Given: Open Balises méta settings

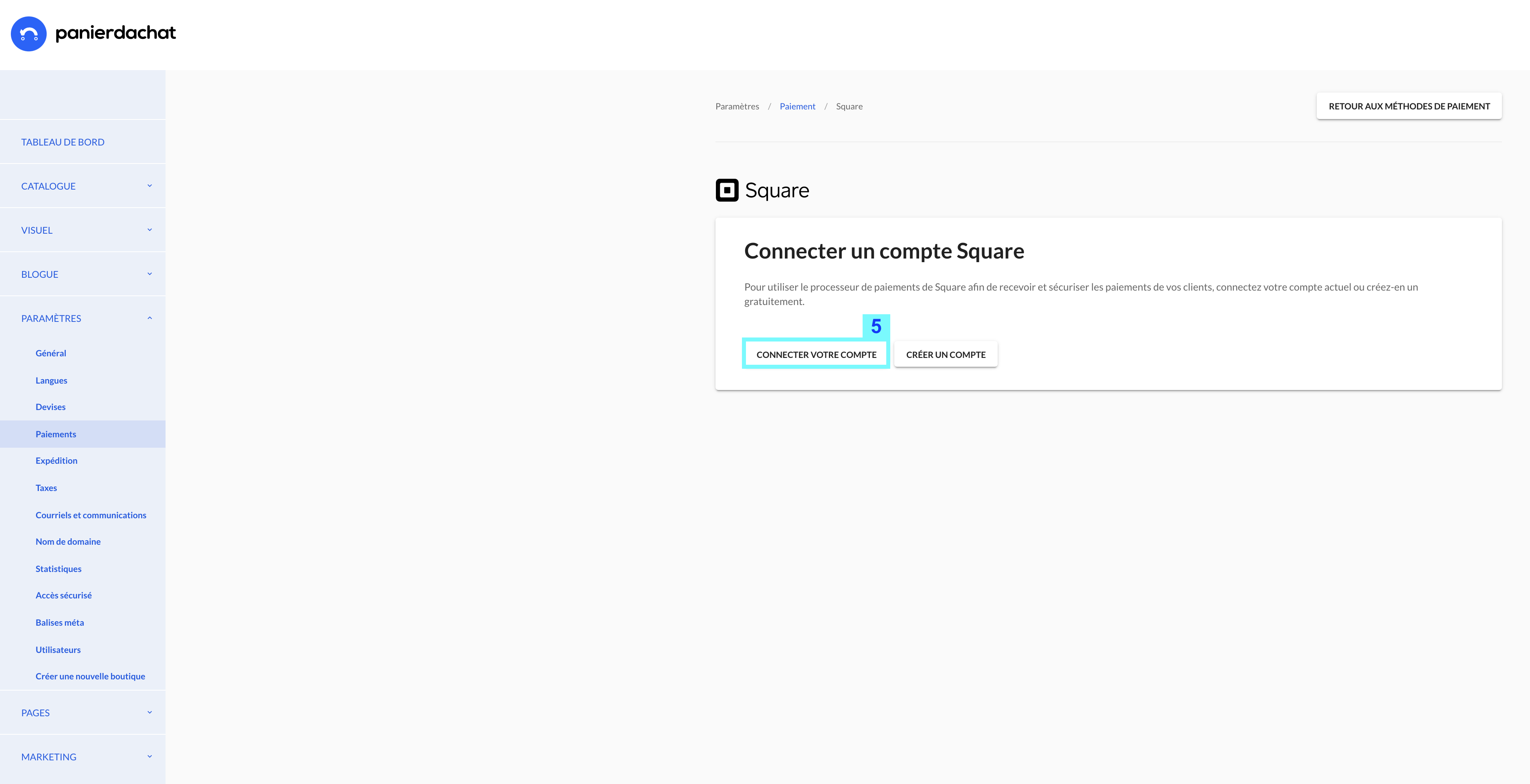Looking at the screenshot, I should pyautogui.click(x=60, y=622).
